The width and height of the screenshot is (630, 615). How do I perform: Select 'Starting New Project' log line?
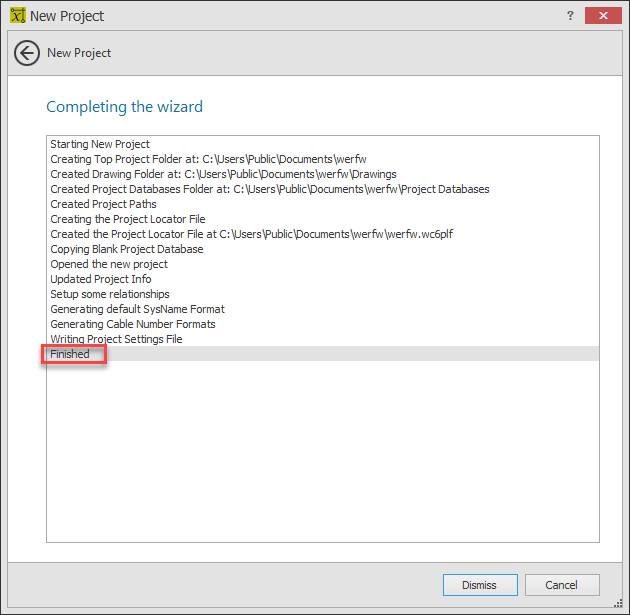click(323, 144)
